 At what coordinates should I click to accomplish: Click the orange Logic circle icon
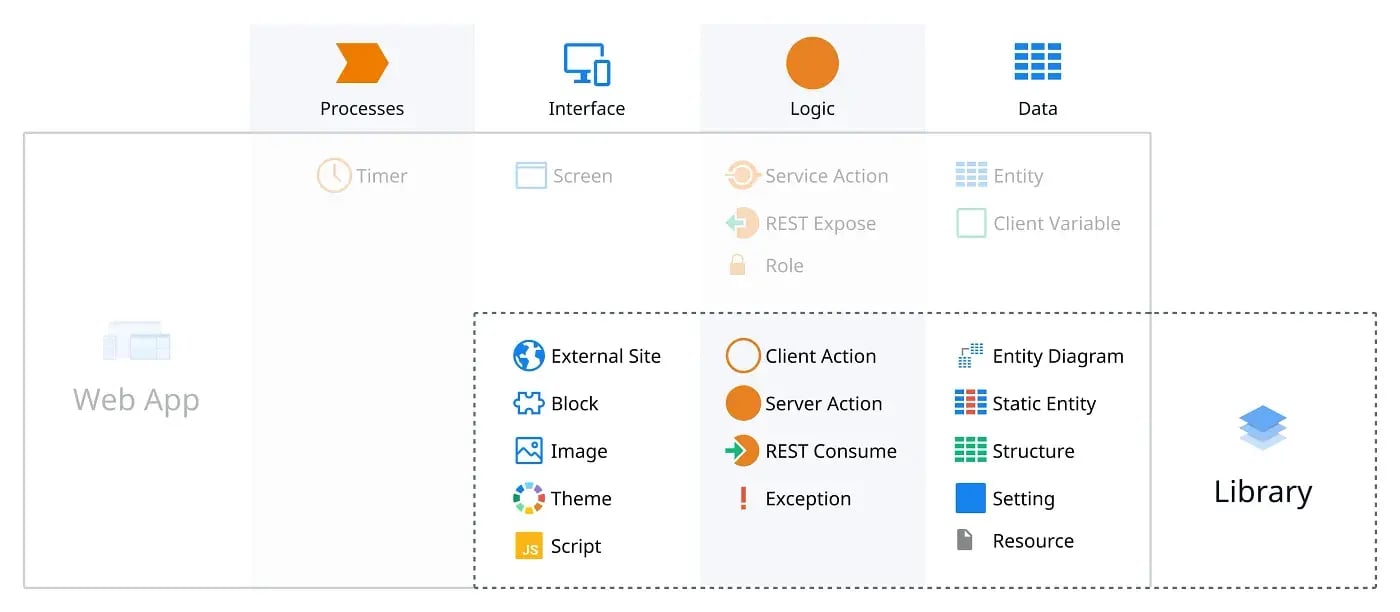coord(812,64)
